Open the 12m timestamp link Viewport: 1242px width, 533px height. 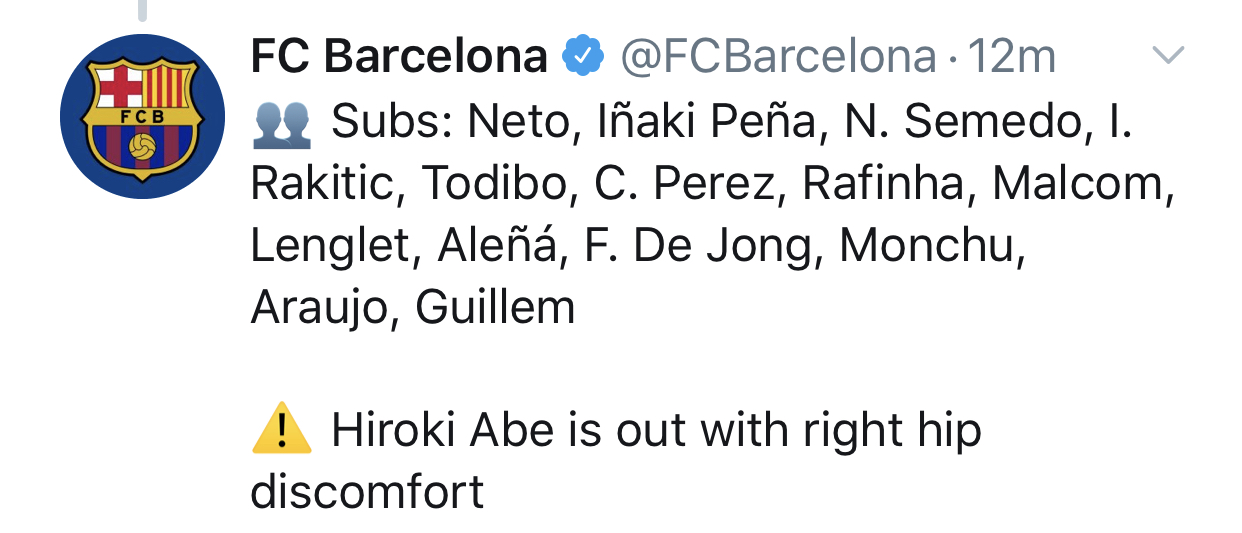tap(1012, 57)
